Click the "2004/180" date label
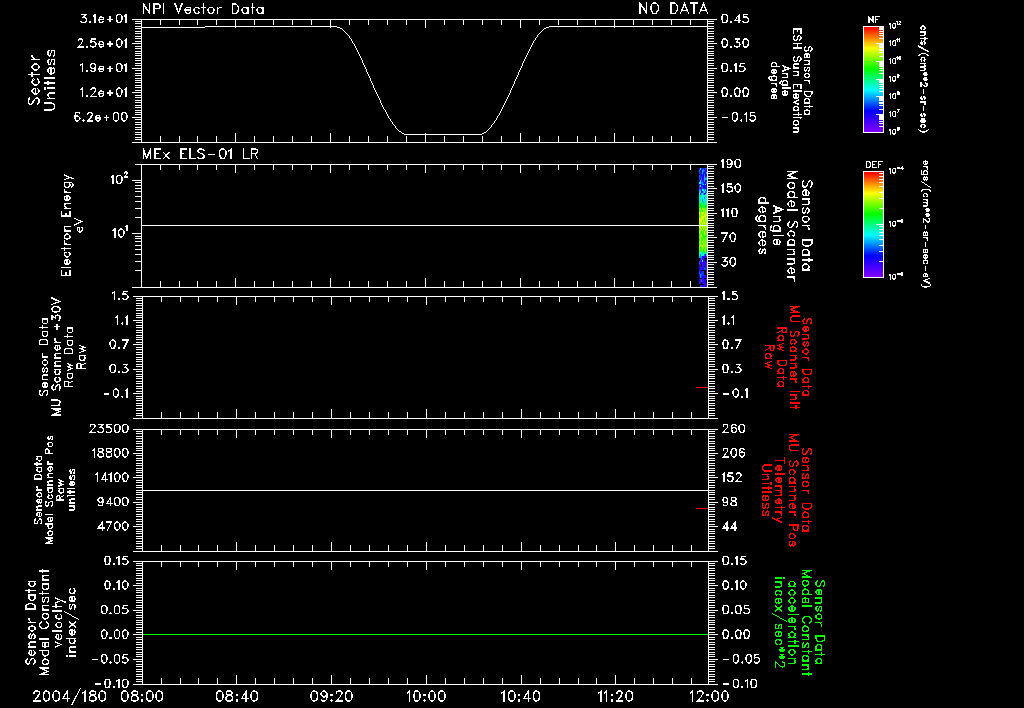1024x708 pixels. (x=69, y=696)
